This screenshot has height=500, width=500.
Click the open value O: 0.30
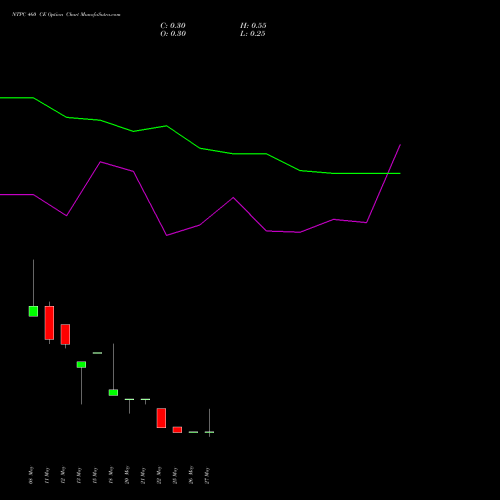pyautogui.click(x=173, y=34)
